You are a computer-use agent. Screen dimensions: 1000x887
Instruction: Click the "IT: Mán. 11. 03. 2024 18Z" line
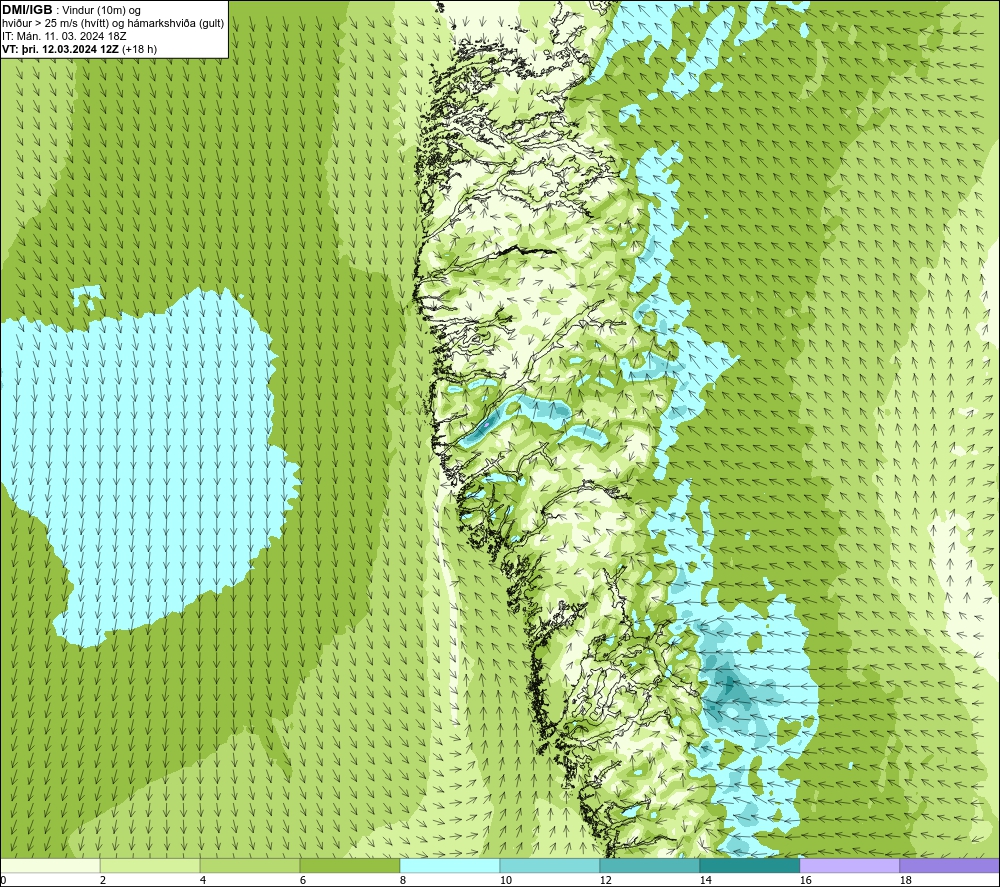[64, 36]
